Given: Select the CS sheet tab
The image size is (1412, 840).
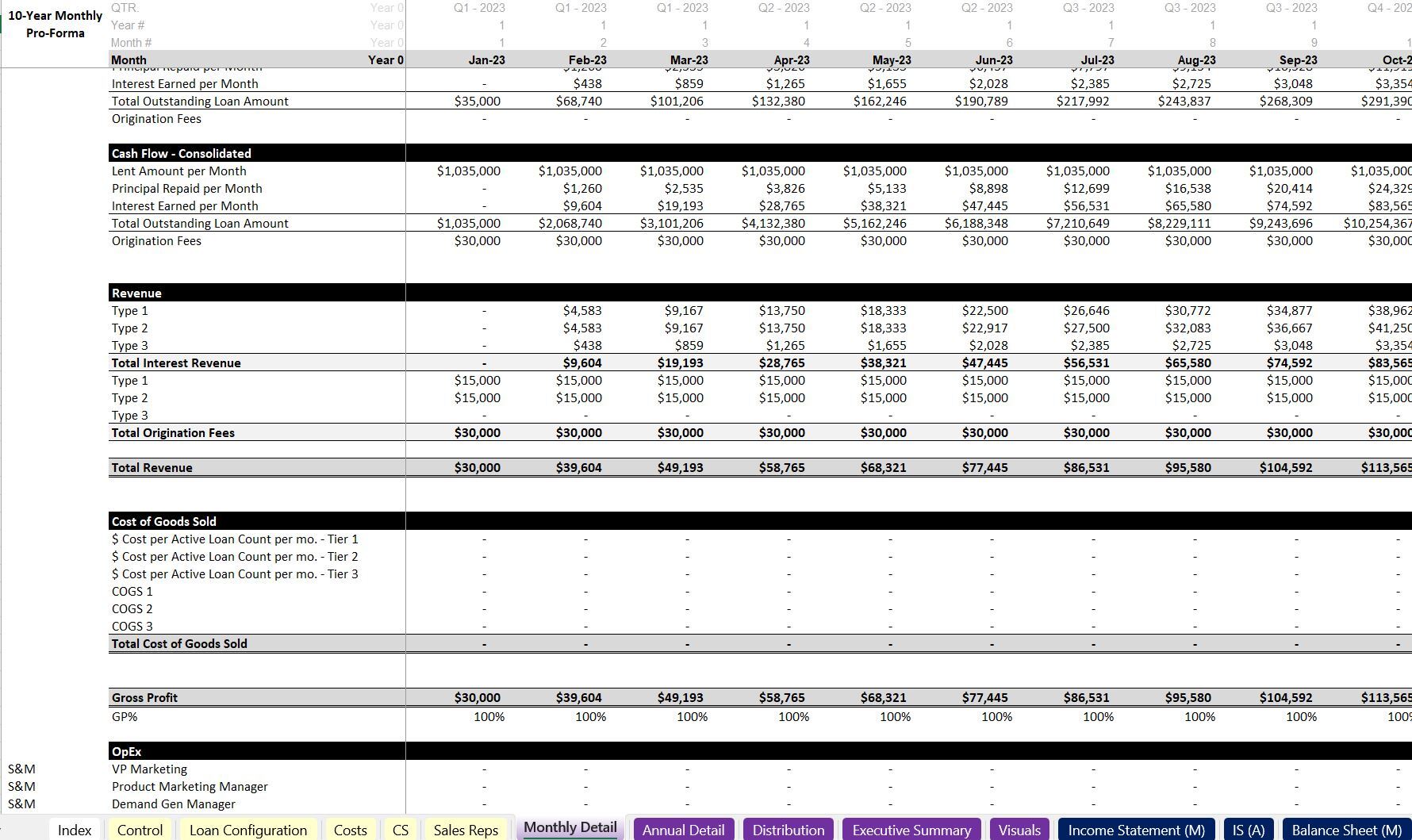Looking at the screenshot, I should point(401,830).
